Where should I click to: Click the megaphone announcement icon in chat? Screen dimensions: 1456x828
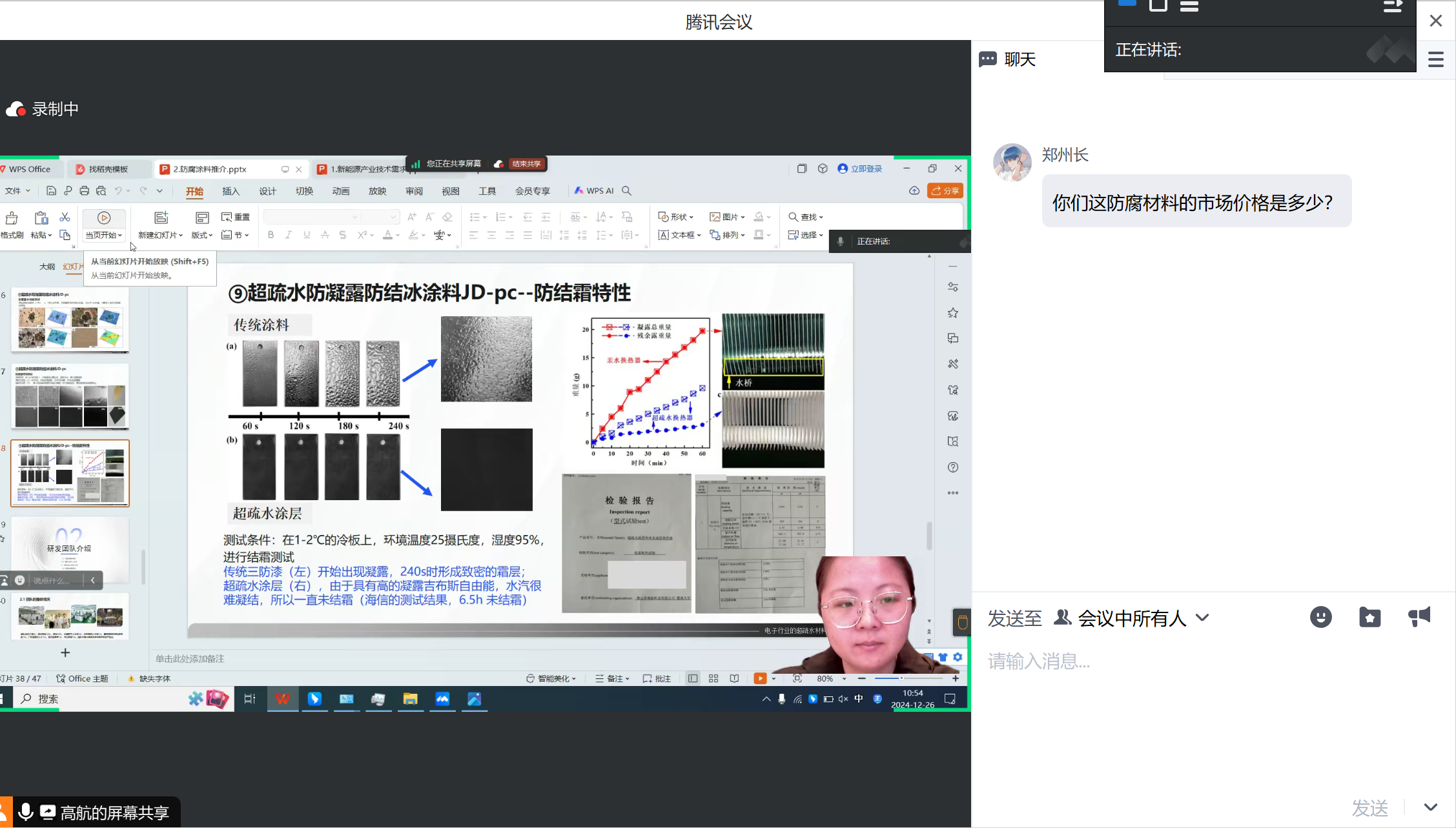coord(1419,617)
